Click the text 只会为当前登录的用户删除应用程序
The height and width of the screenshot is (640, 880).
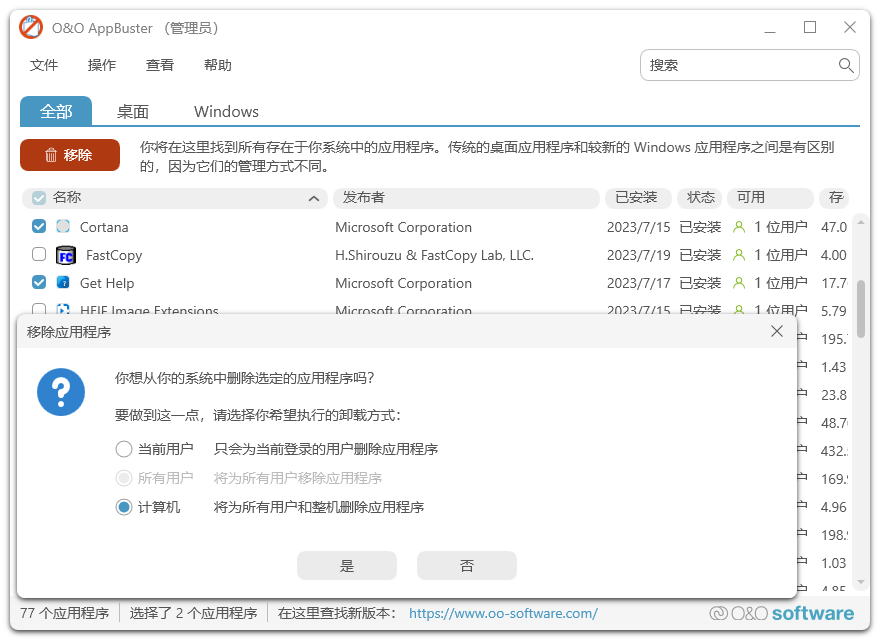point(326,449)
